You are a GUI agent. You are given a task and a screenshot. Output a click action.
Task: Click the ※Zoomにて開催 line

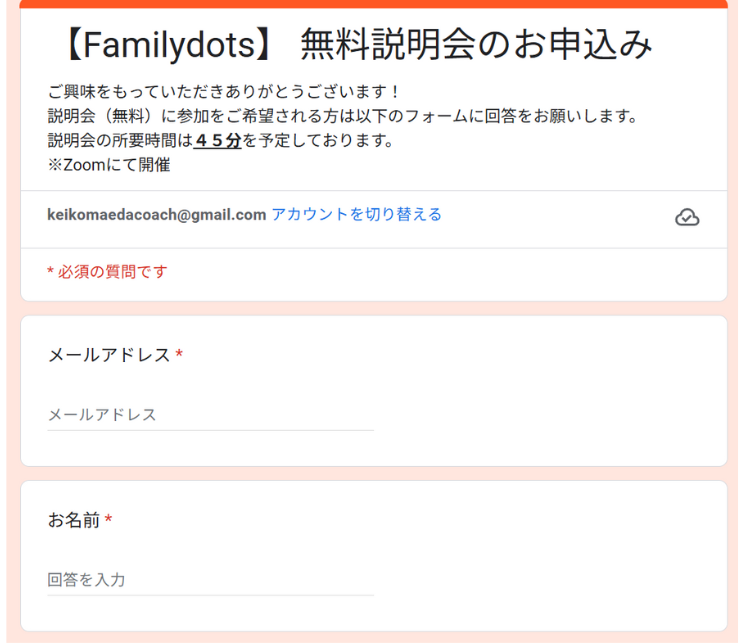point(109,165)
